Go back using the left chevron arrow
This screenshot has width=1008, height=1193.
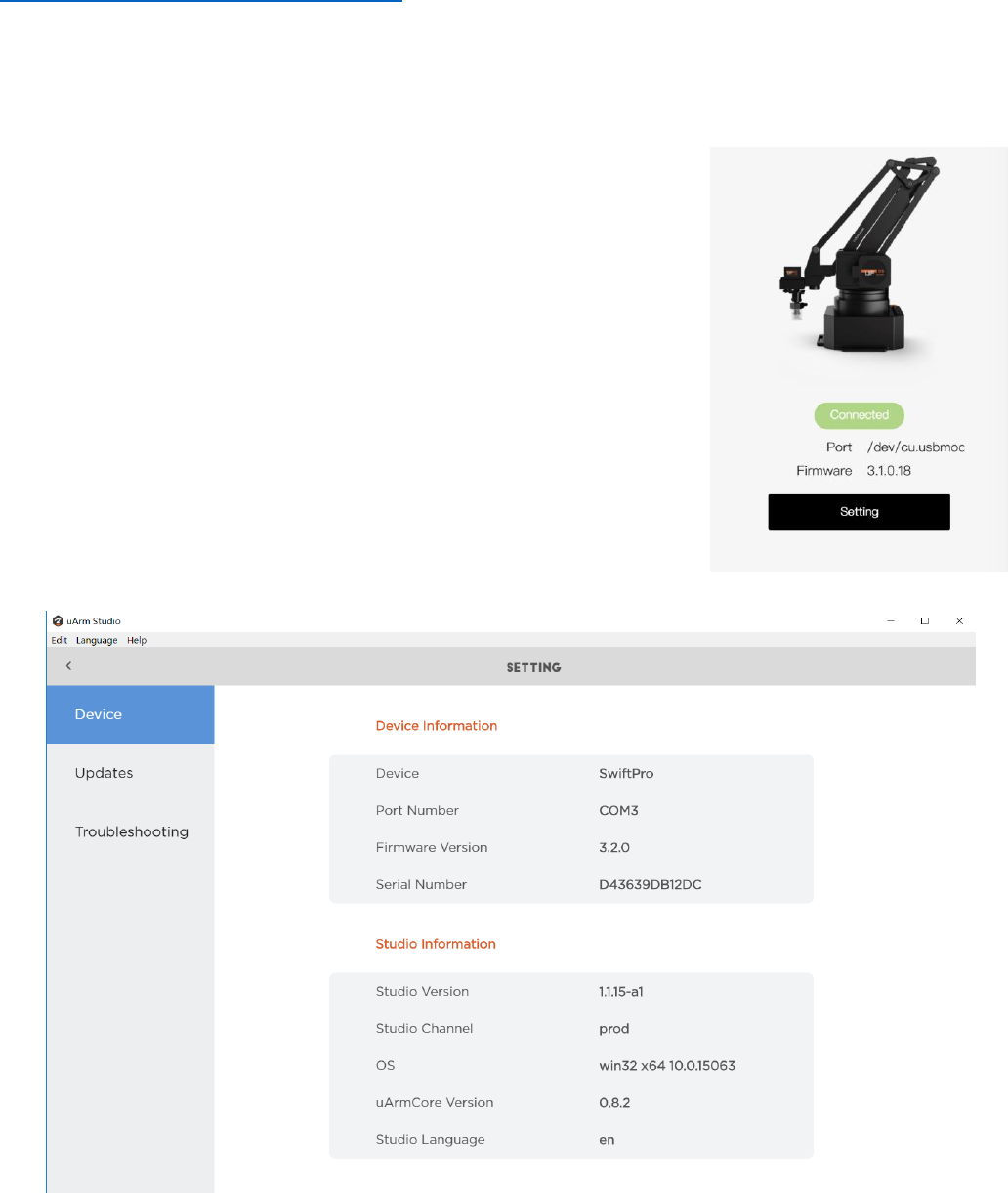[68, 666]
